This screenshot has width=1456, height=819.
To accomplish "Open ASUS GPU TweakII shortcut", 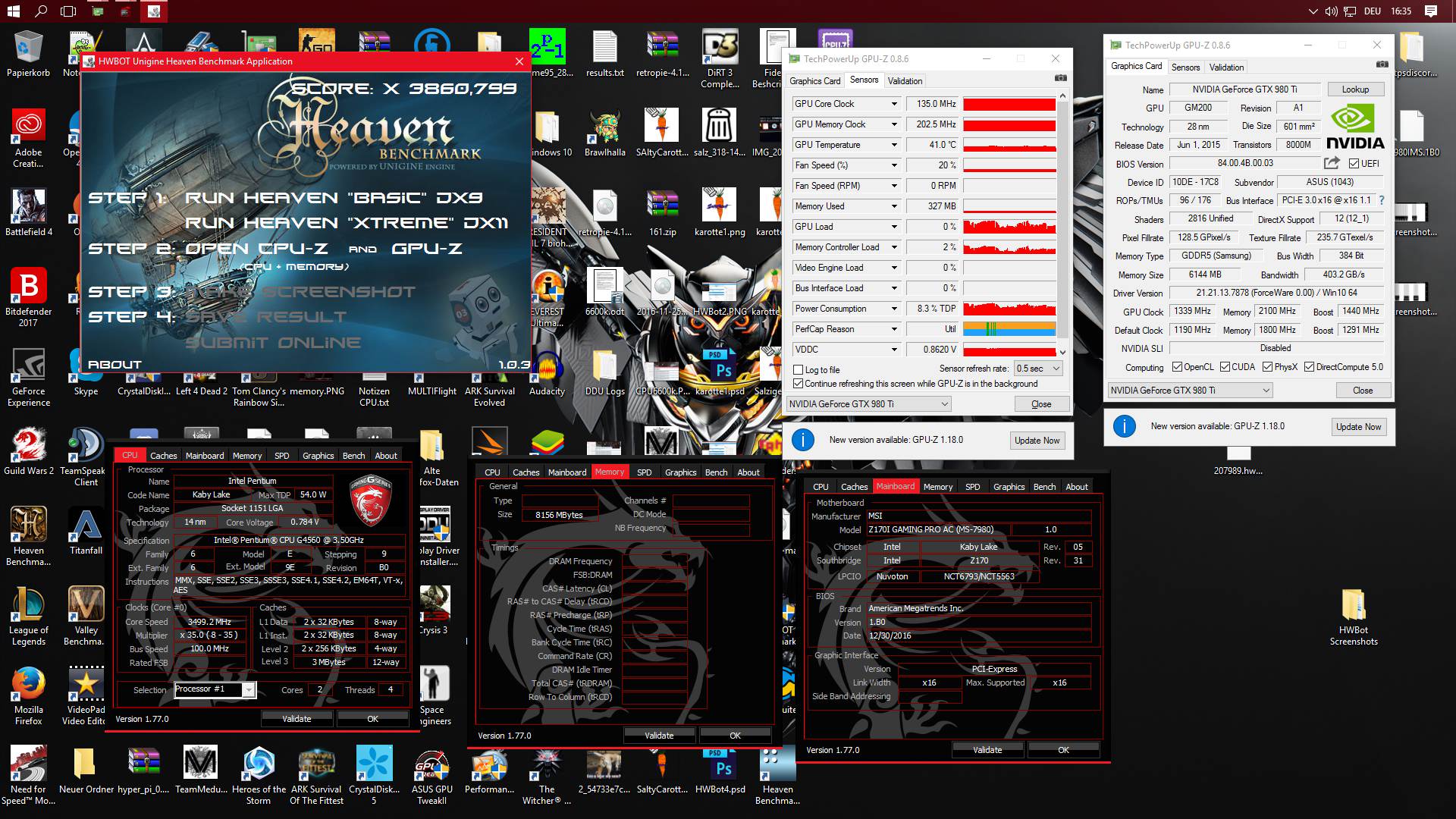I will pyautogui.click(x=431, y=775).
